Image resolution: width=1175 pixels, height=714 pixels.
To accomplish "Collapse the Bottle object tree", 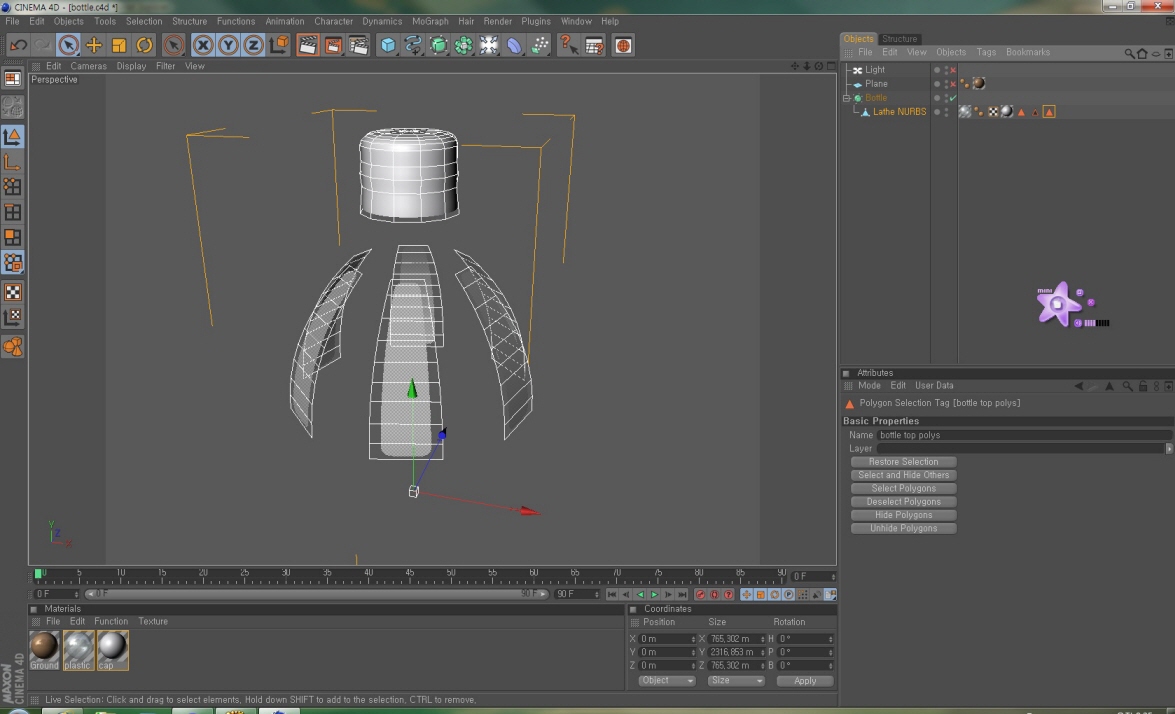I will point(847,98).
